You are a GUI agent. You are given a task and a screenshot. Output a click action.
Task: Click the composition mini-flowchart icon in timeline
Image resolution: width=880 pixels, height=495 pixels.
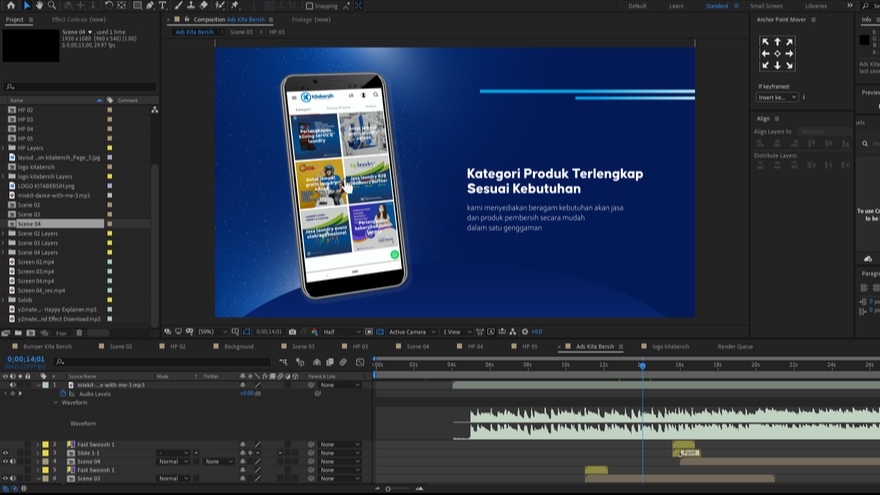pyautogui.click(x=283, y=362)
